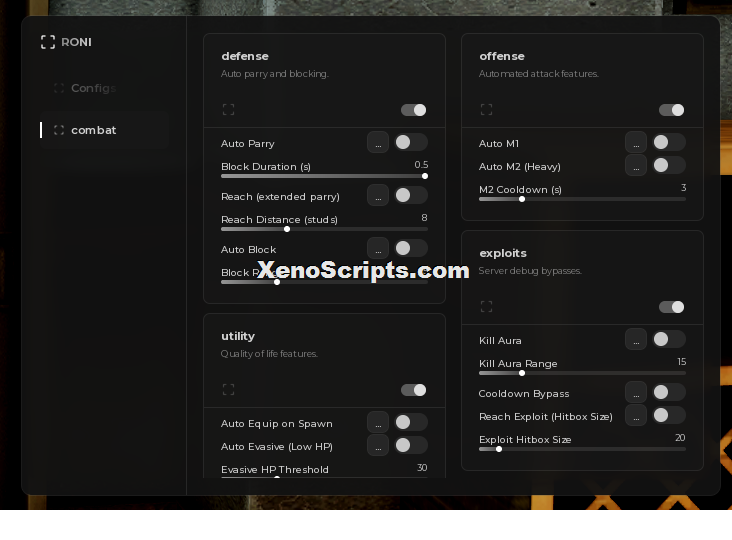Screen dimensions: 732x540
Task: Select the combat tab label
Action: (93, 130)
